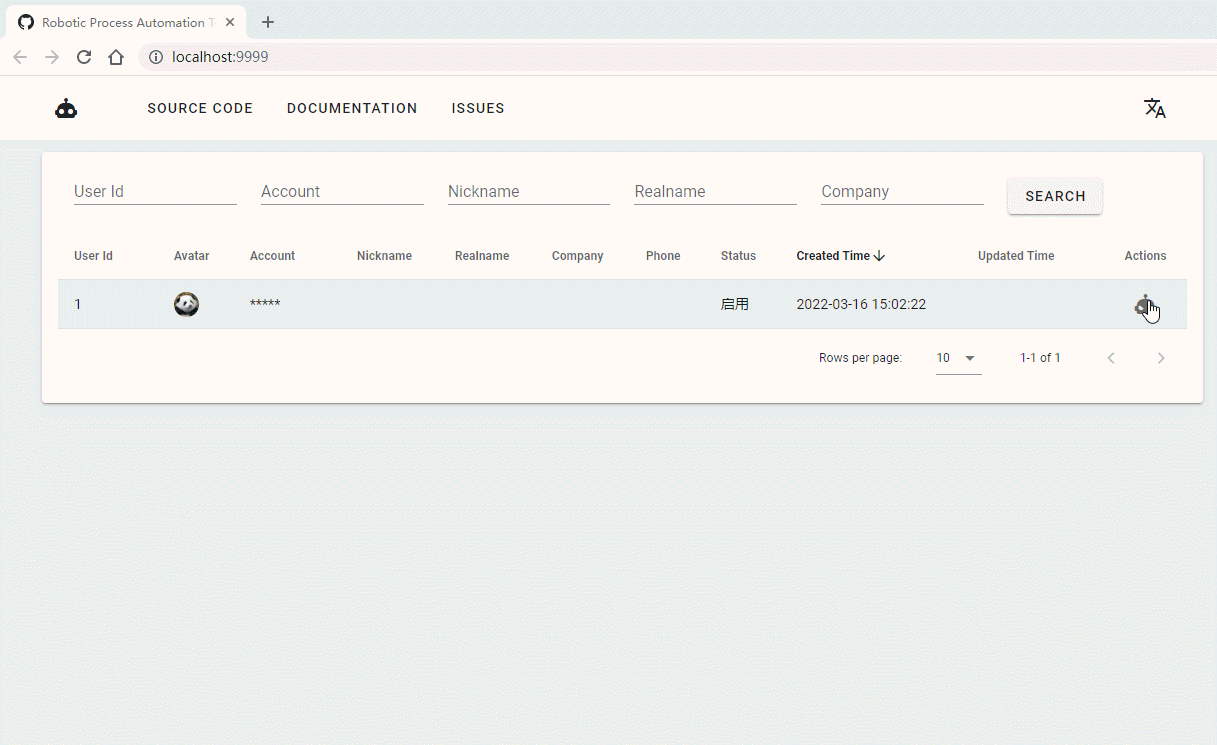Screen dimensions: 1217x745
Task: Click the Actions column header
Action: [x=1145, y=256]
